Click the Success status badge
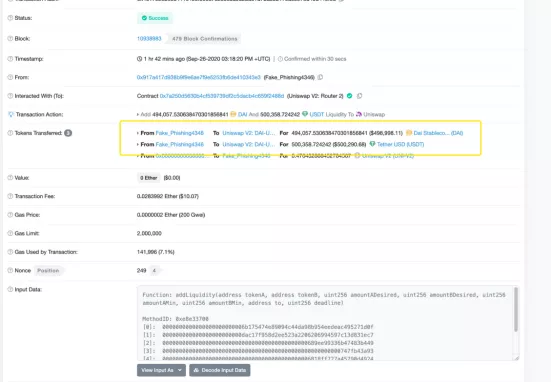 tap(155, 18)
